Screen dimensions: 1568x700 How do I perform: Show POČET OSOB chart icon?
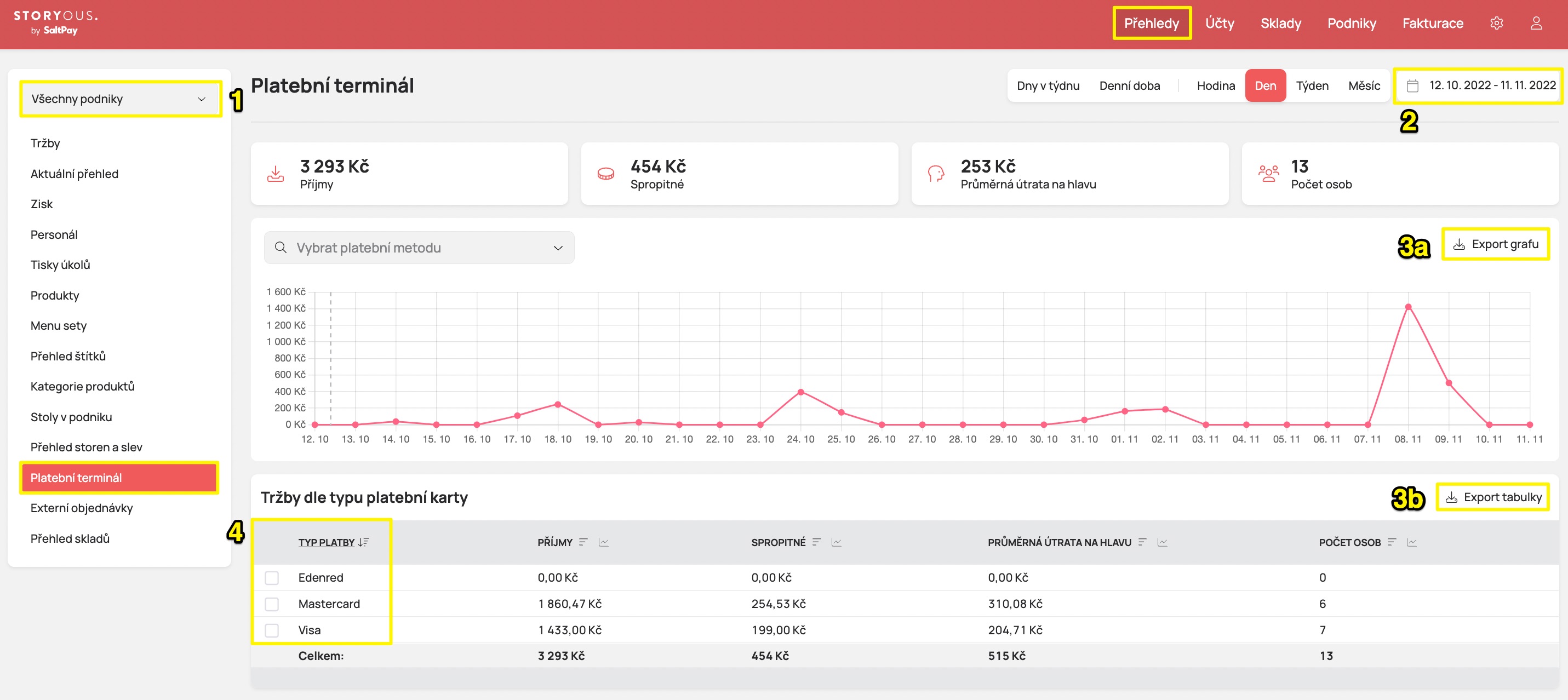pos(1411,542)
